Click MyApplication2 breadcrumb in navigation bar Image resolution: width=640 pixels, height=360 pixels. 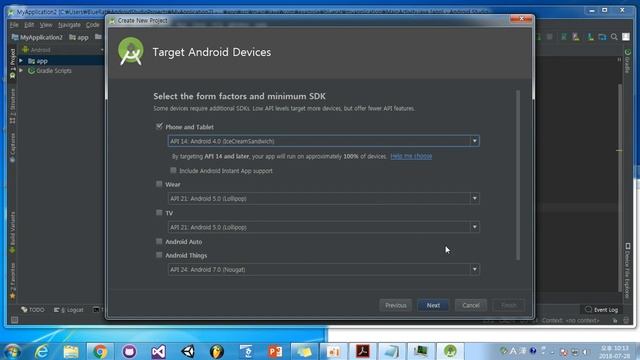[37, 37]
